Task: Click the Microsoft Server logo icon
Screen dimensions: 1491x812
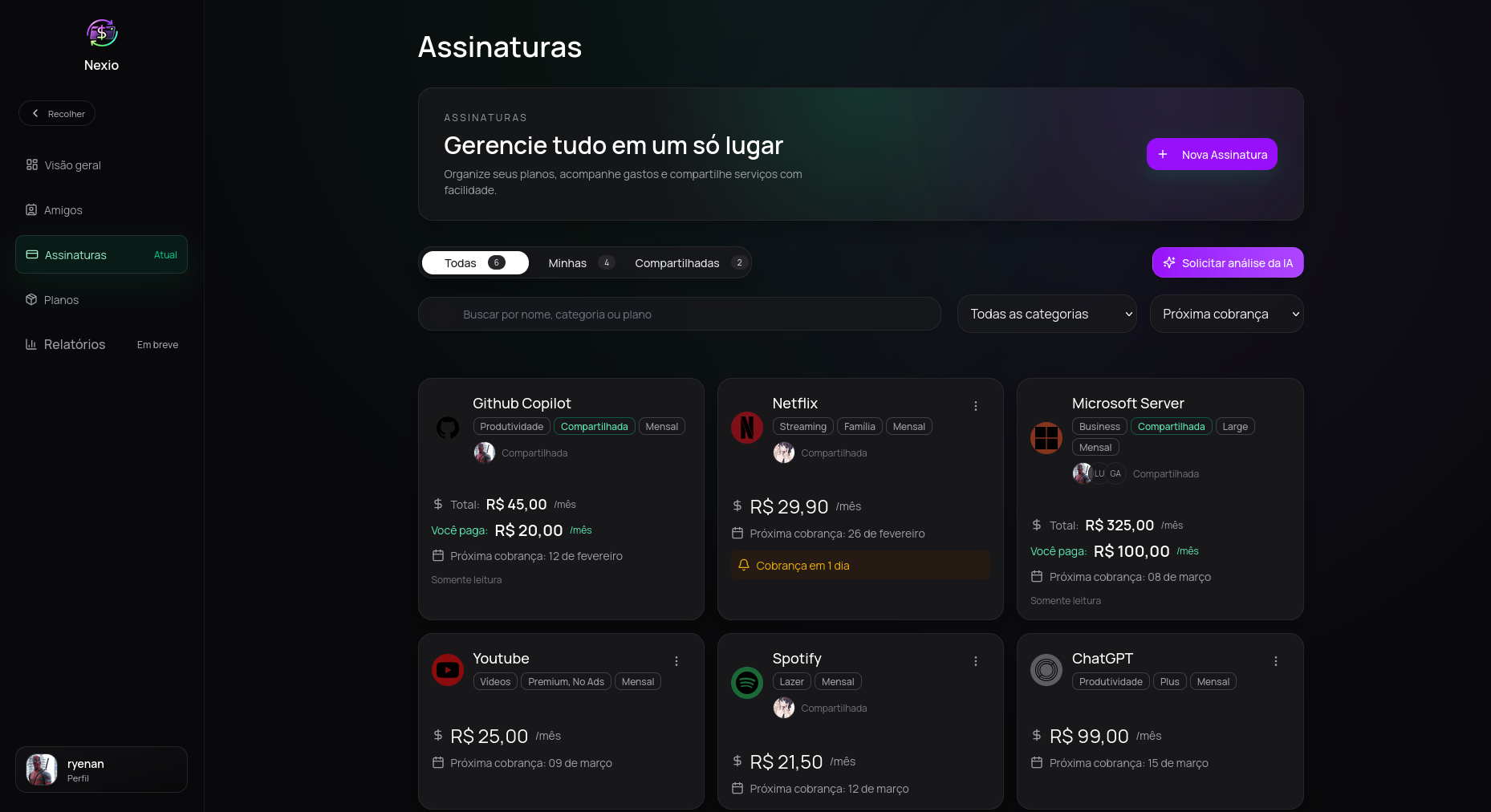Action: 1046,438
